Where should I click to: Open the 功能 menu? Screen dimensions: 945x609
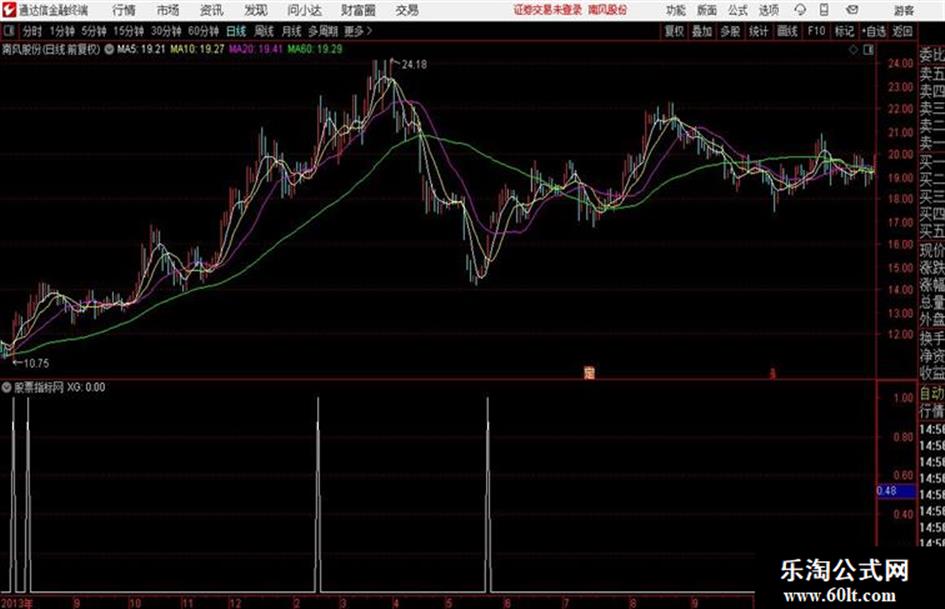pyautogui.click(x=676, y=10)
